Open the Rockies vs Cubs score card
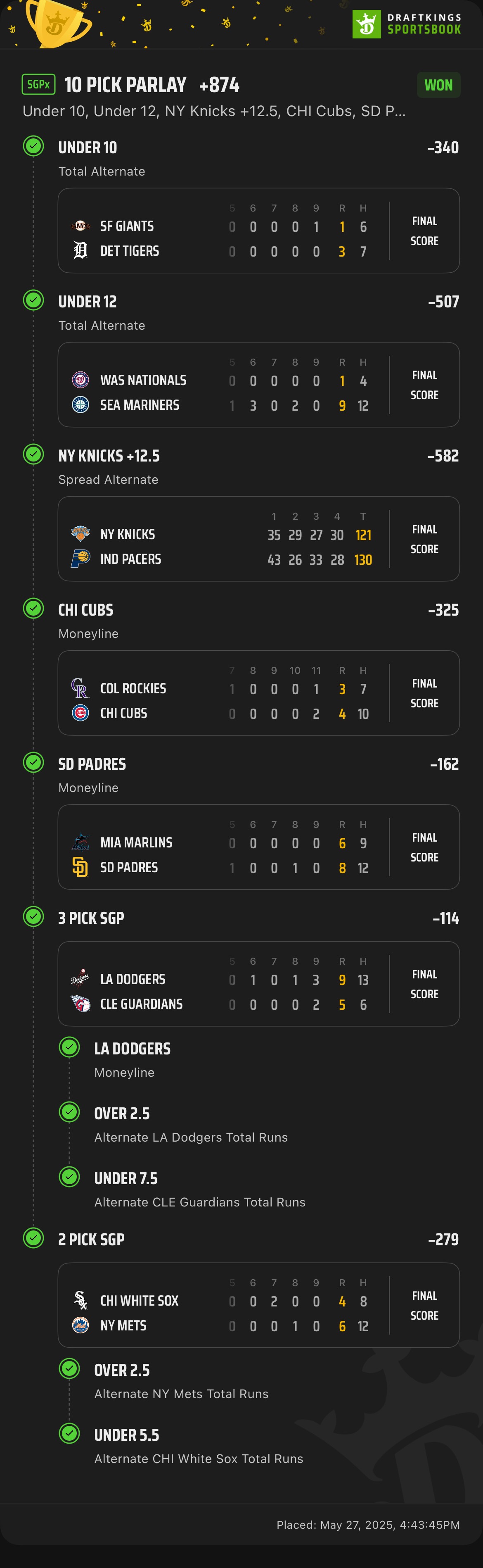The image size is (483, 1568). click(258, 693)
